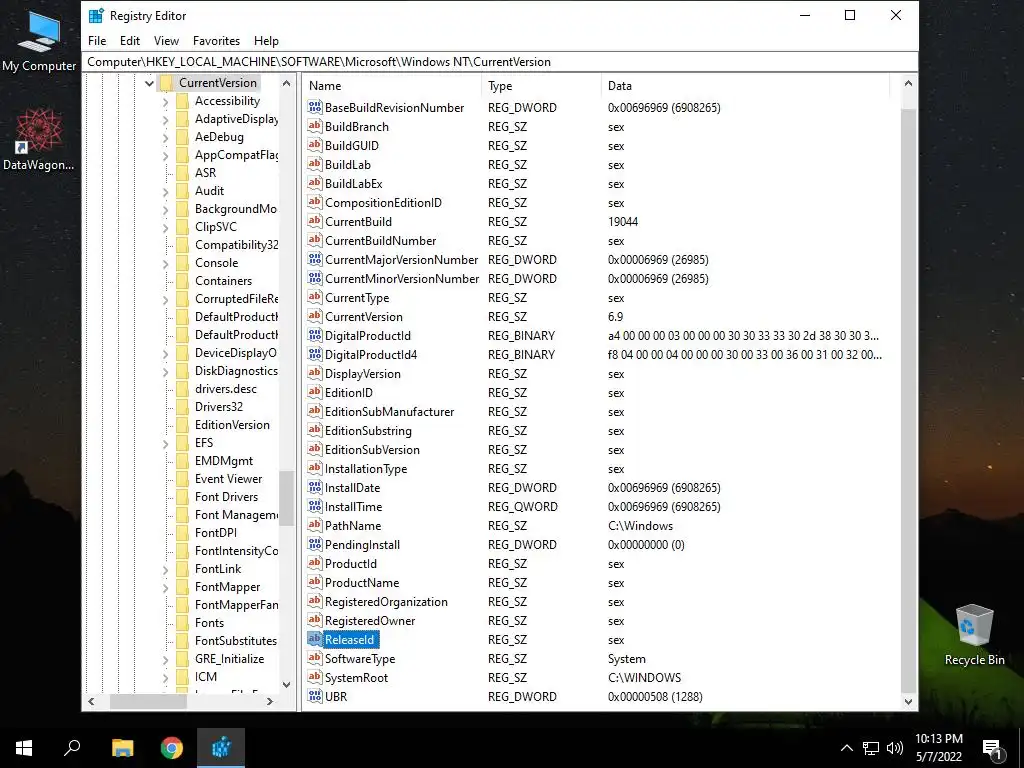The height and width of the screenshot is (768, 1024).
Task: Open the File menu
Action: tap(97, 40)
